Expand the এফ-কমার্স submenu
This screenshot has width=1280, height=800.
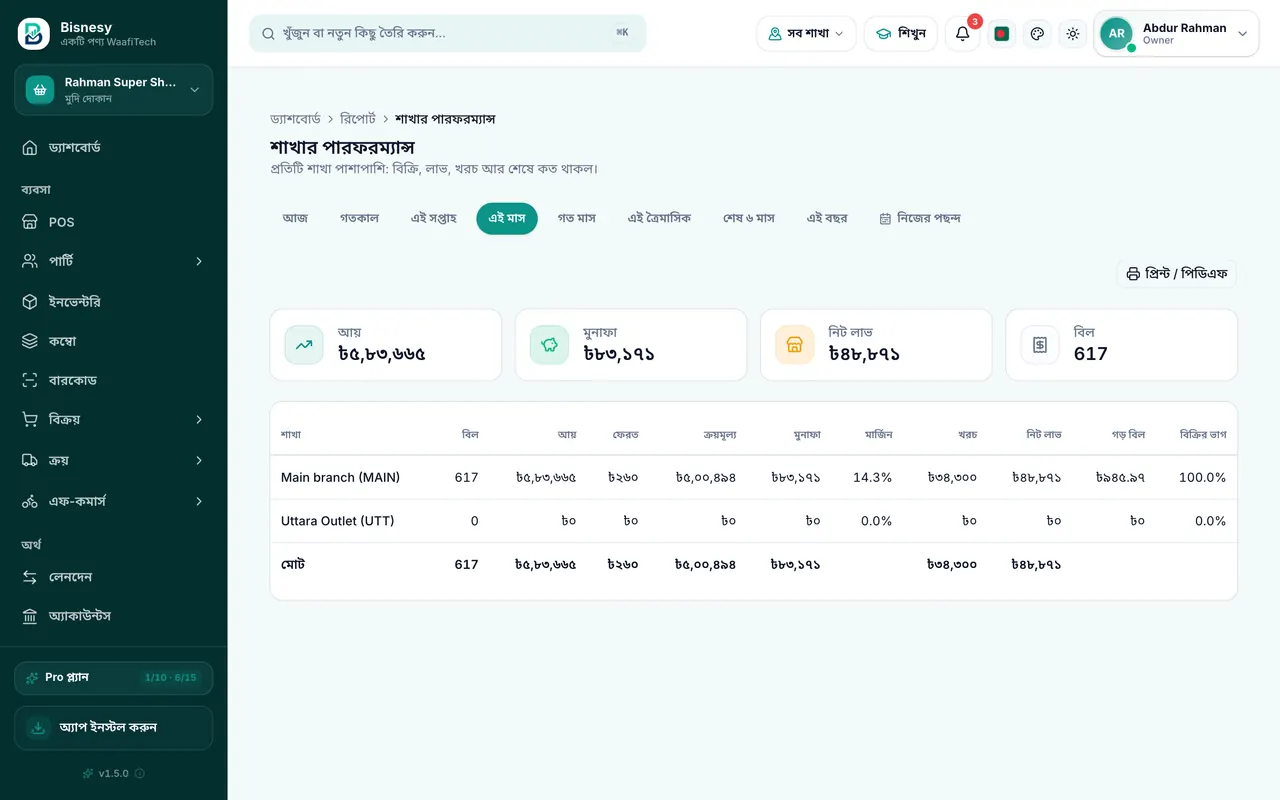point(114,501)
